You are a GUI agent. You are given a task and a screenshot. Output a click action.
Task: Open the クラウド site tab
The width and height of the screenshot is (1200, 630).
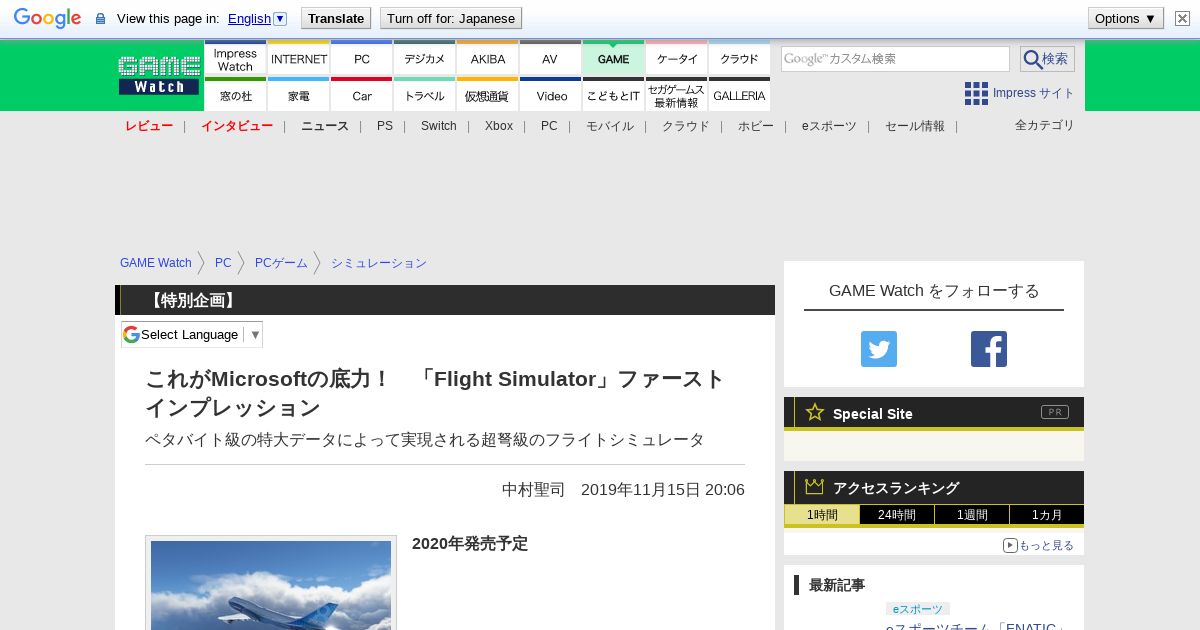739,59
